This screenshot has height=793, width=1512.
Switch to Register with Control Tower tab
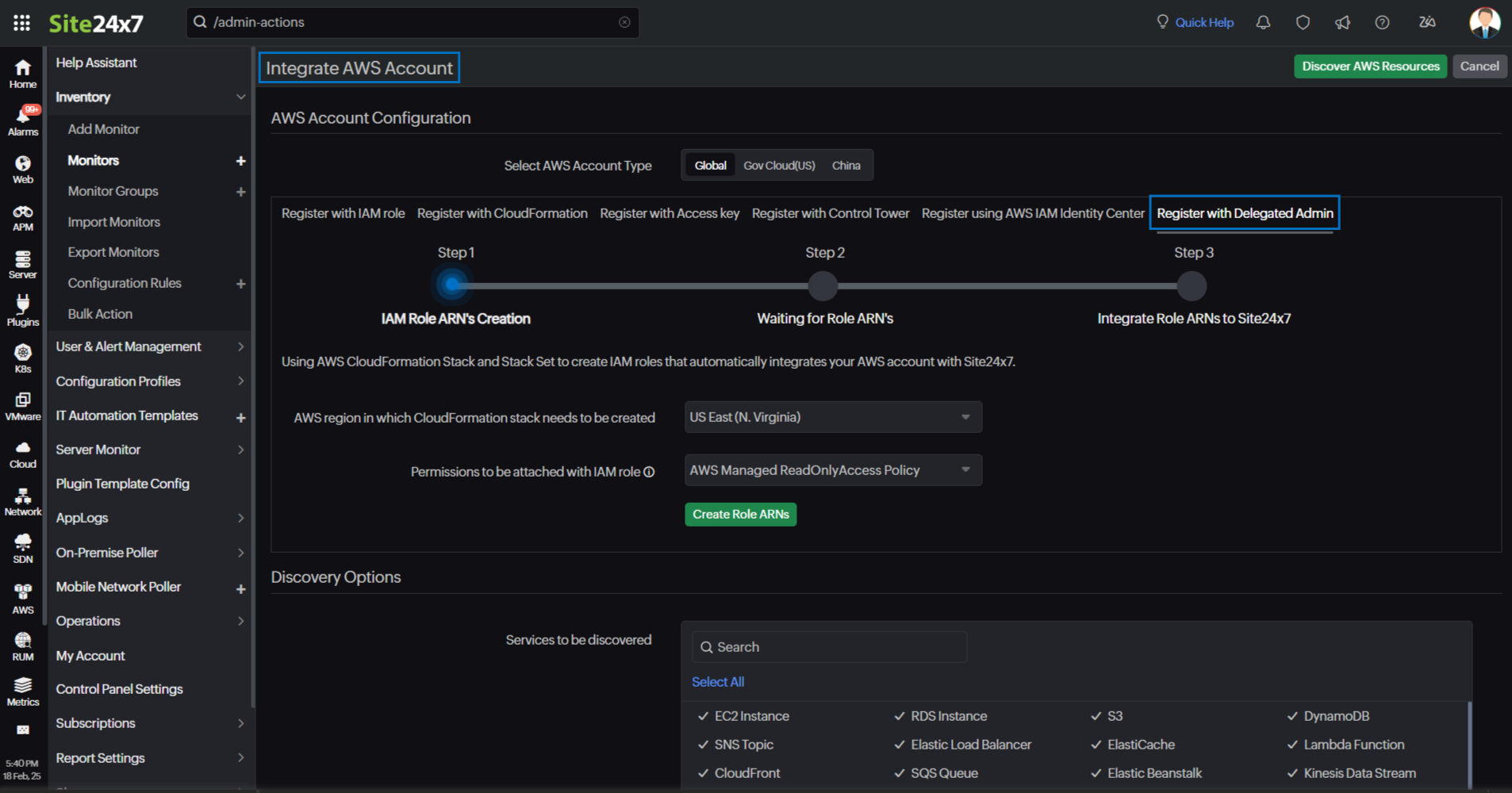tap(831, 213)
